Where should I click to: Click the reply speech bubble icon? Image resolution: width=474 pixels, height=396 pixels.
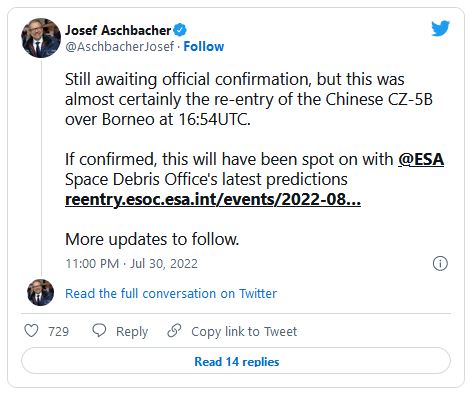point(99,330)
